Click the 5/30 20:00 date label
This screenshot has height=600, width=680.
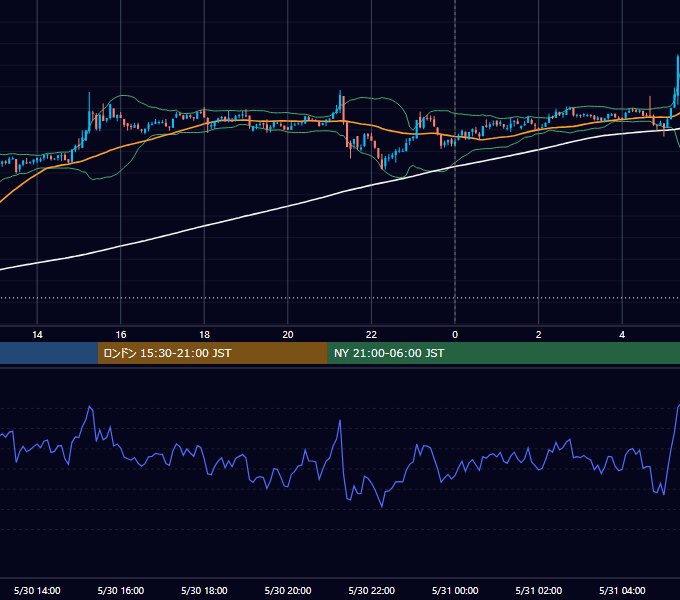288,590
